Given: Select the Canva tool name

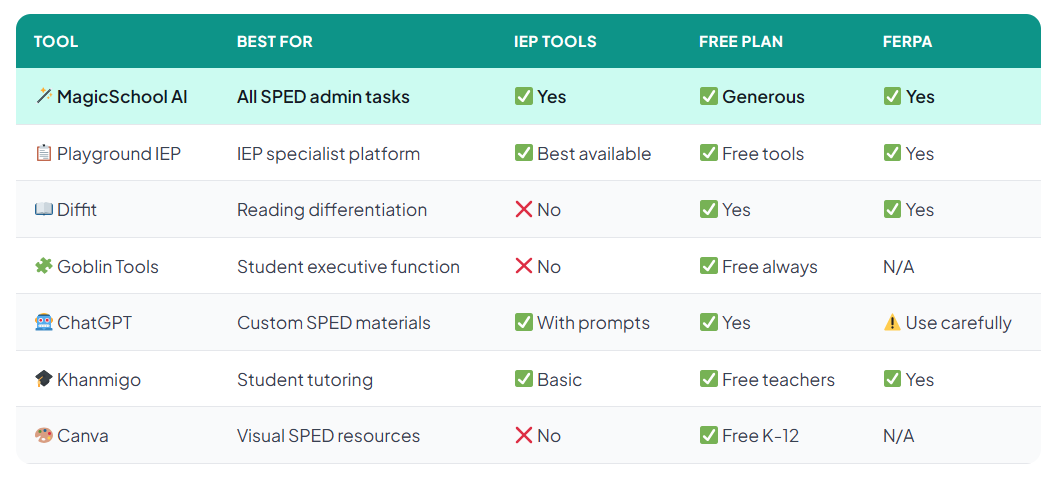Looking at the screenshot, I should coord(83,435).
